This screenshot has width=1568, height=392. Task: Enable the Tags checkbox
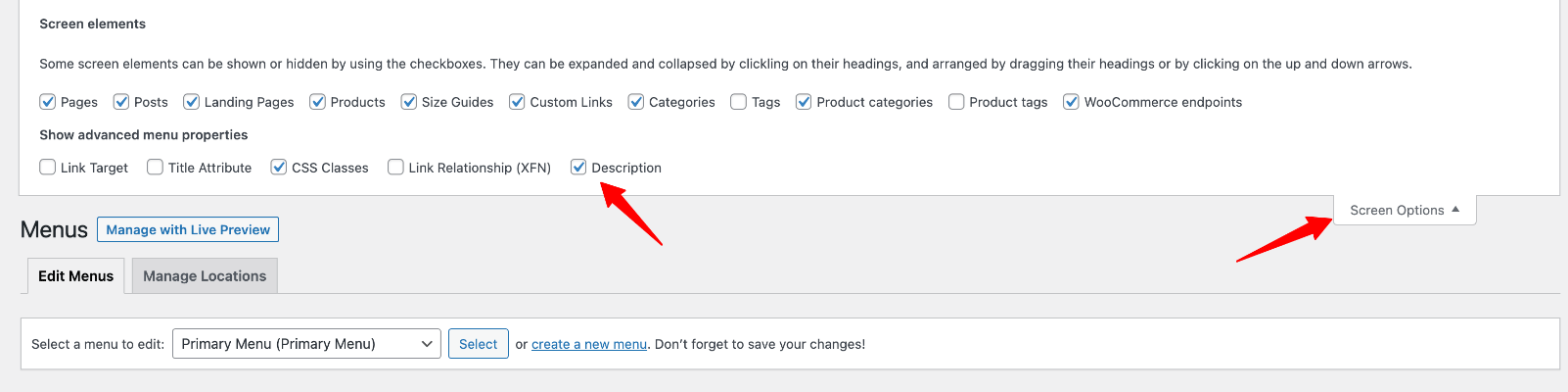click(x=739, y=102)
